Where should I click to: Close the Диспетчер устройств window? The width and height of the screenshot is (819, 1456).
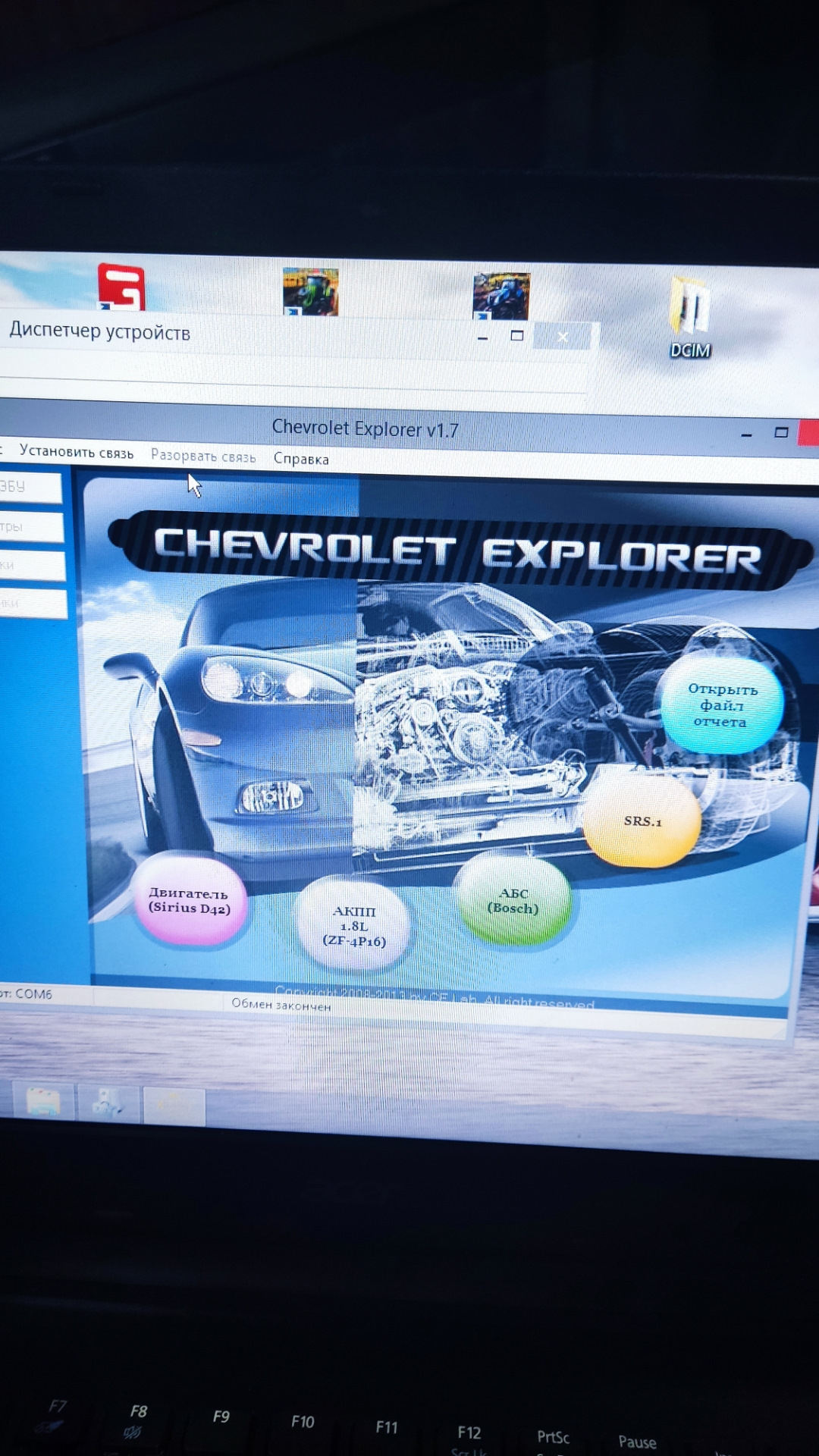(563, 336)
